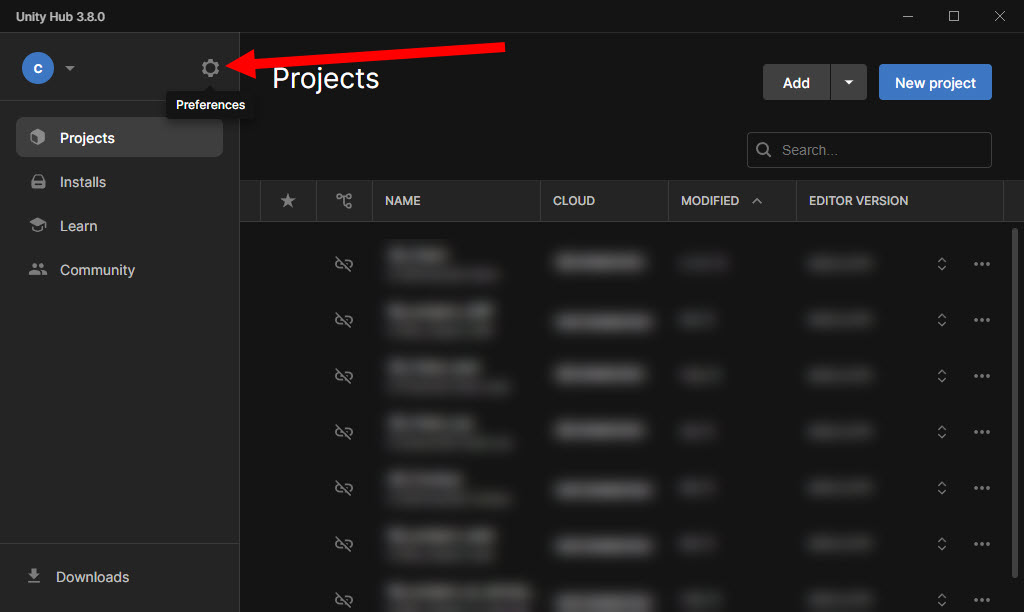Expand the account dropdown arrow beside avatar

pos(70,68)
